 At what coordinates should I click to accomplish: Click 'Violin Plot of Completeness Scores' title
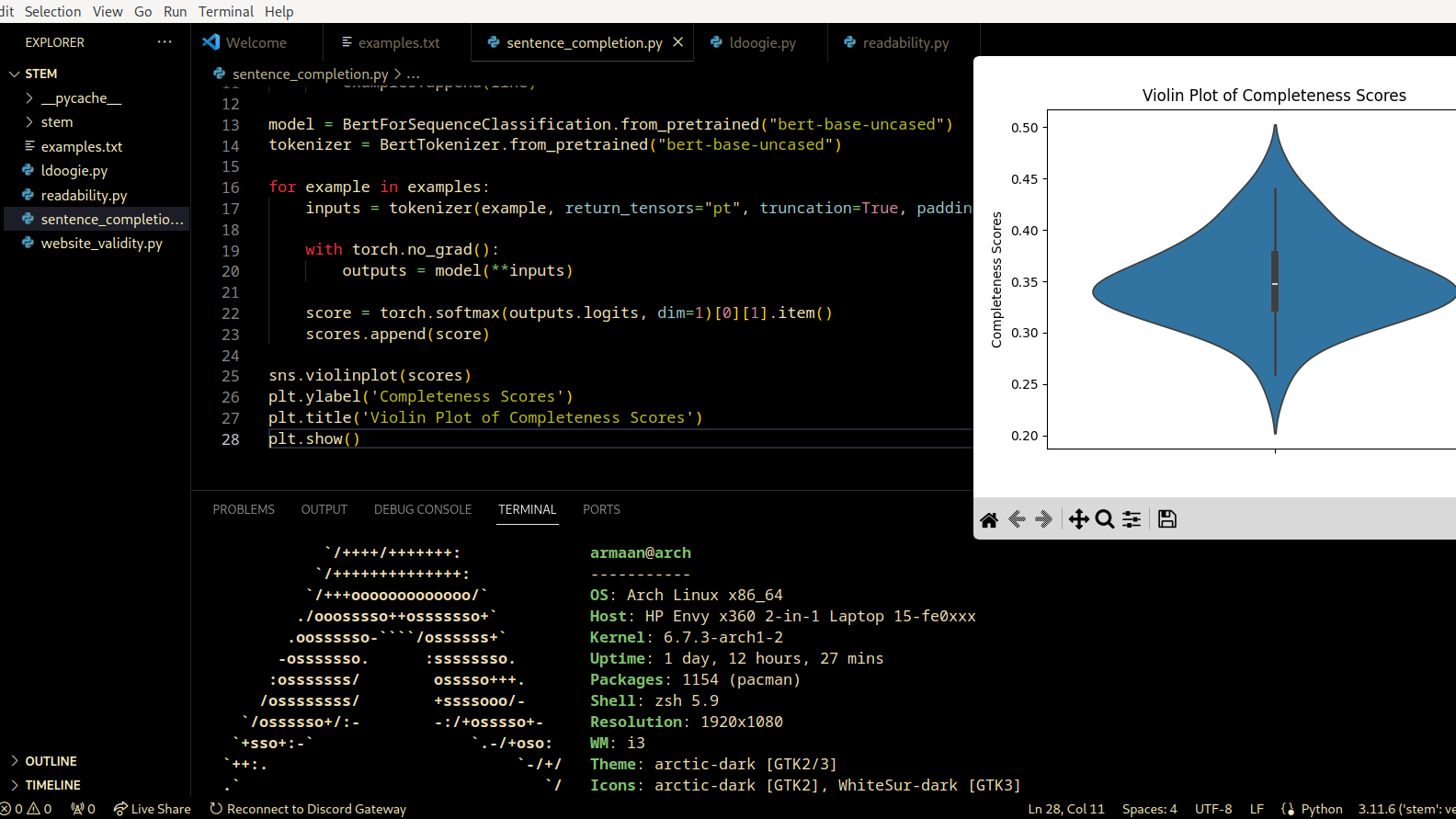pos(1274,96)
